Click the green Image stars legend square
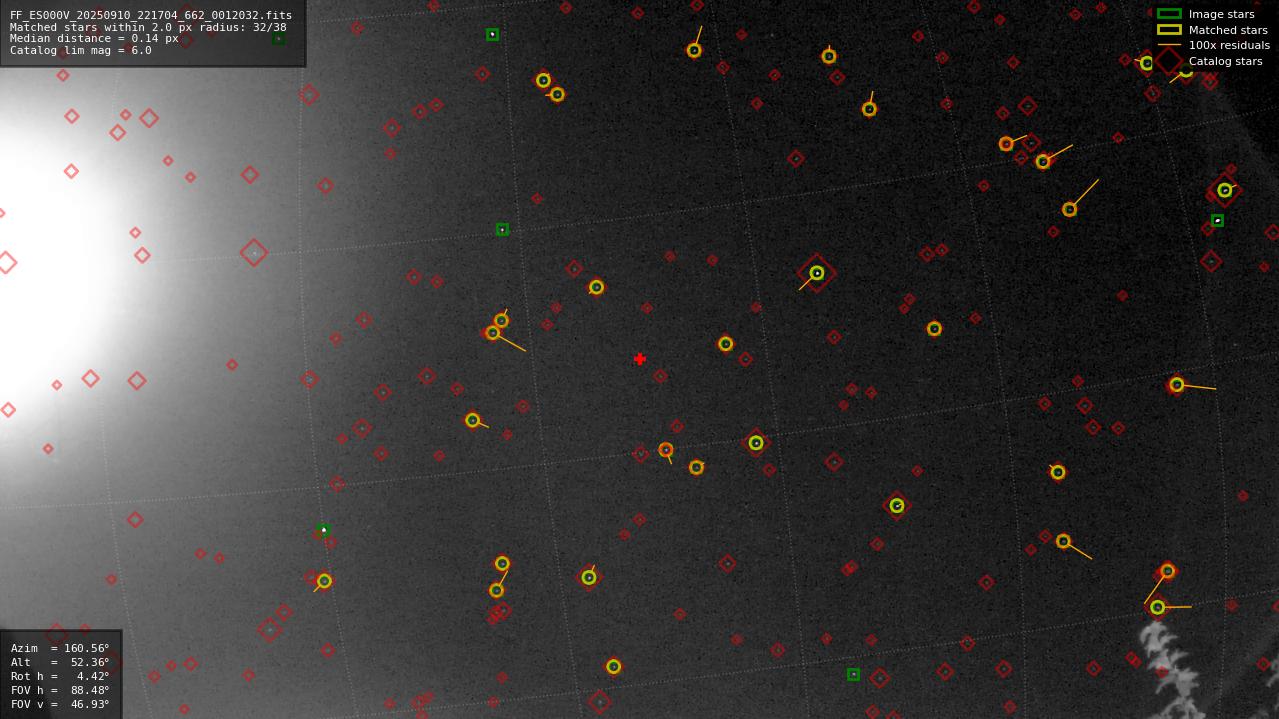 pyautogui.click(x=1169, y=14)
